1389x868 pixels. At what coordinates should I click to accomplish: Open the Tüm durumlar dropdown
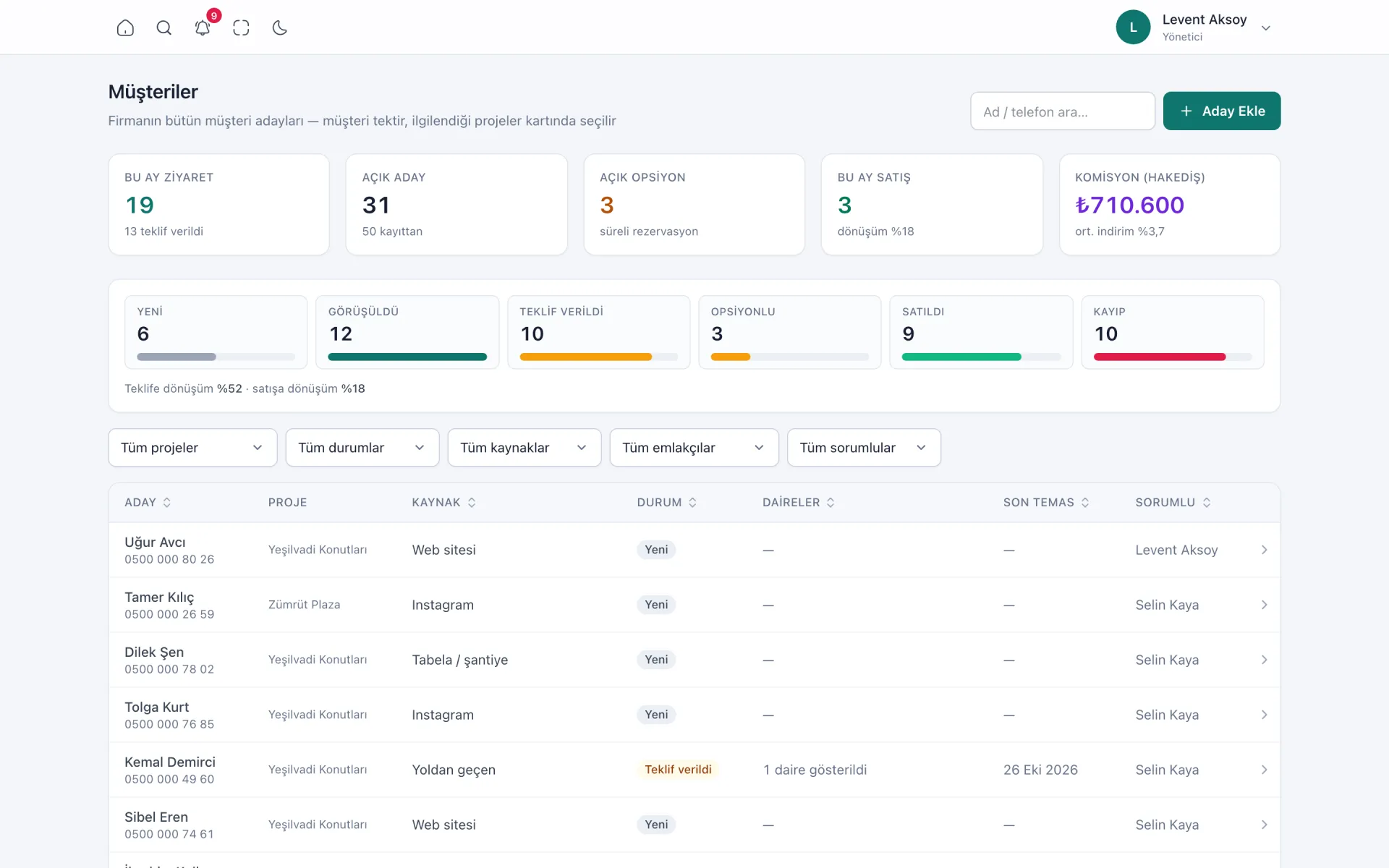point(362,448)
